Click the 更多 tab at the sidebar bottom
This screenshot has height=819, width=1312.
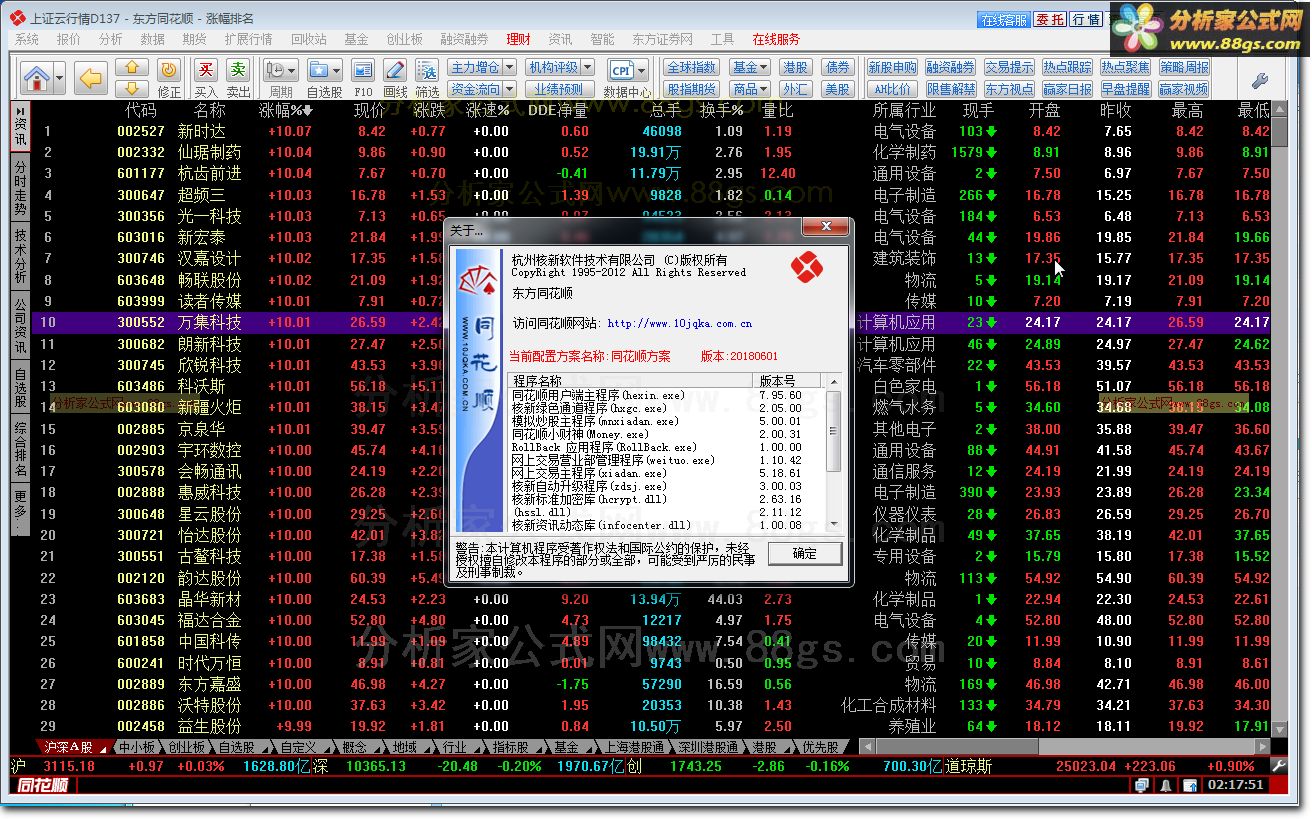click(x=20, y=509)
